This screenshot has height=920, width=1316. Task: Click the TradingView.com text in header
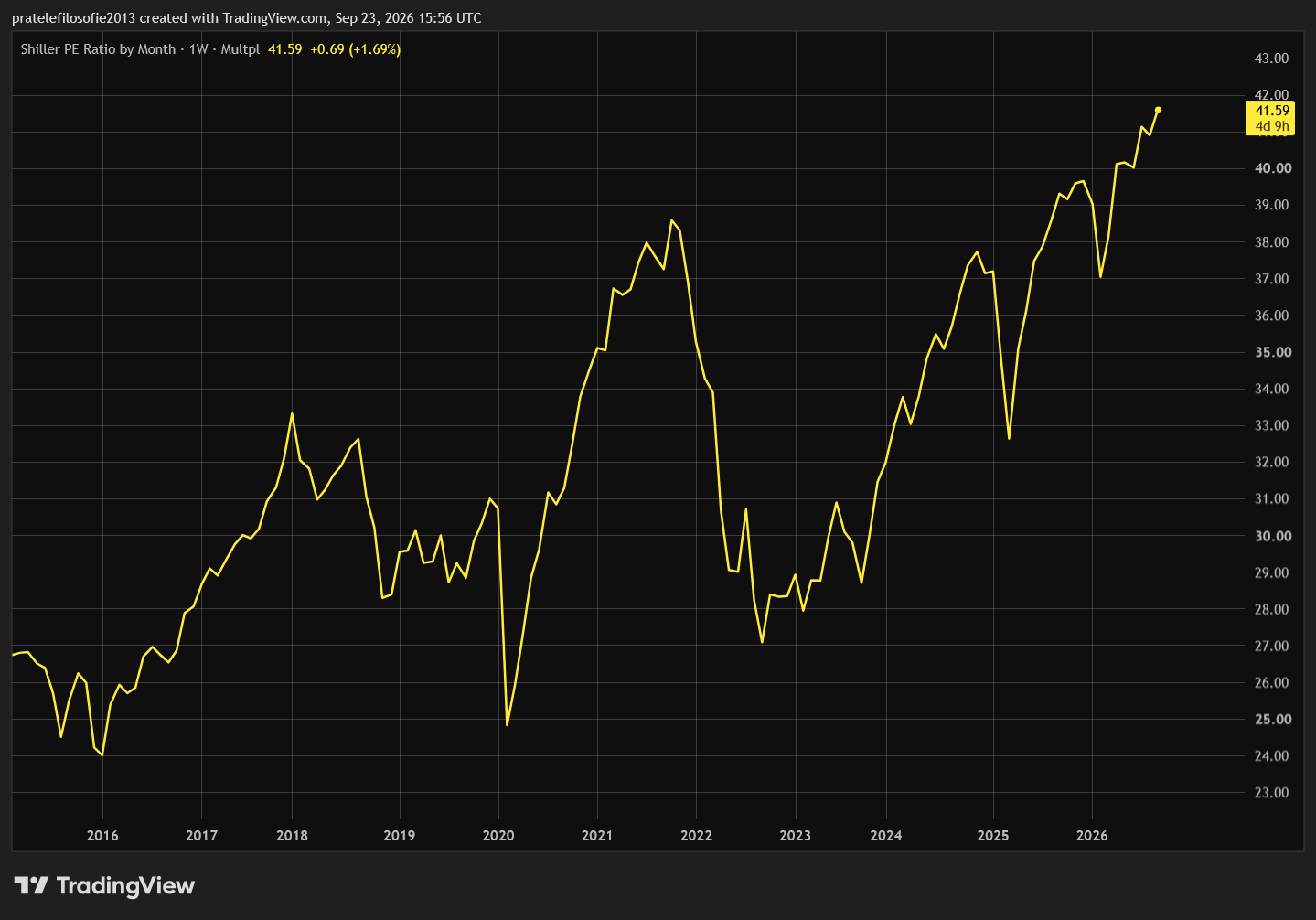(275, 18)
